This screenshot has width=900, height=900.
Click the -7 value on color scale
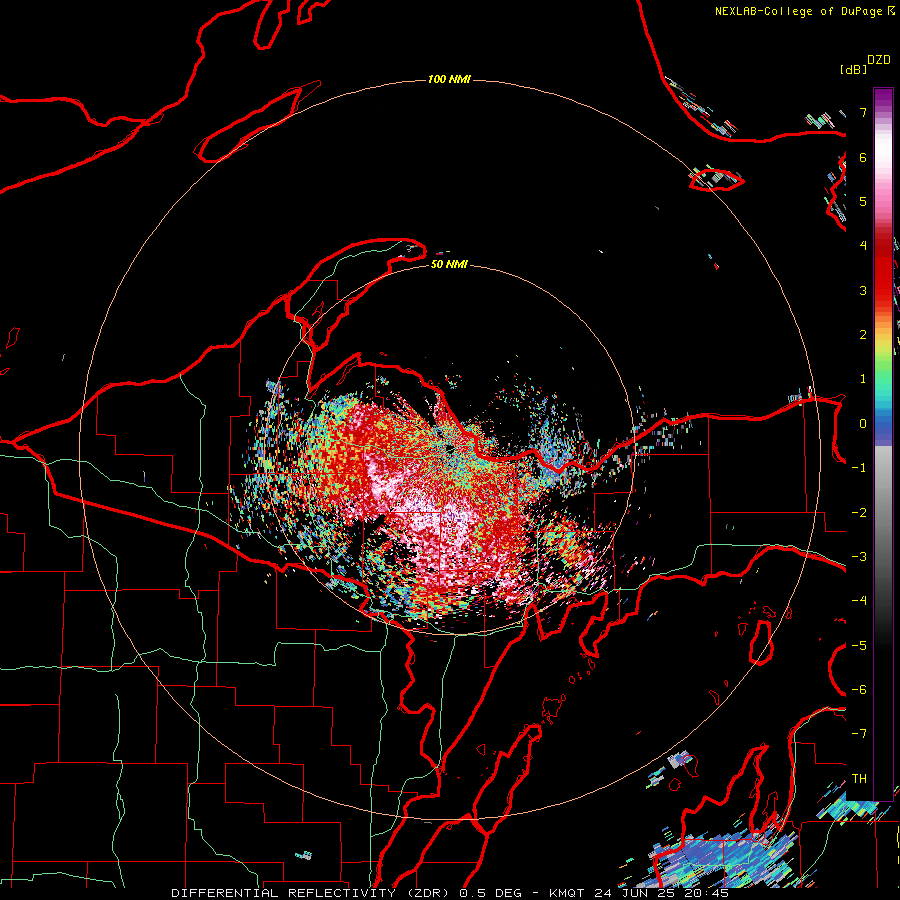(859, 734)
